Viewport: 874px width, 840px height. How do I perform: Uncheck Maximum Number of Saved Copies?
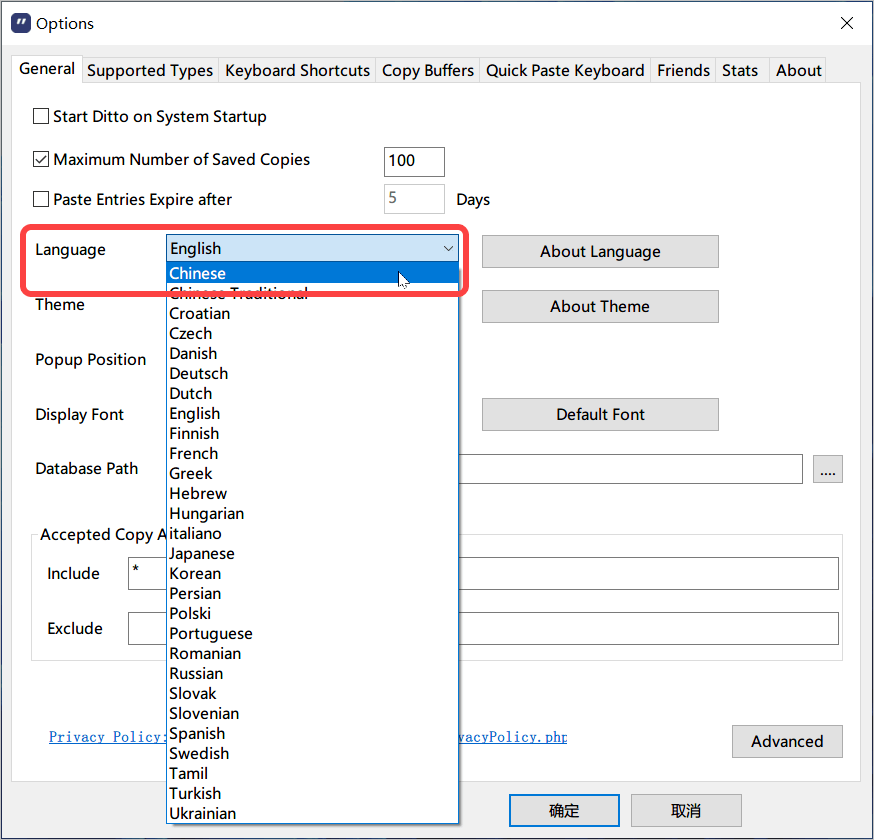tap(41, 159)
